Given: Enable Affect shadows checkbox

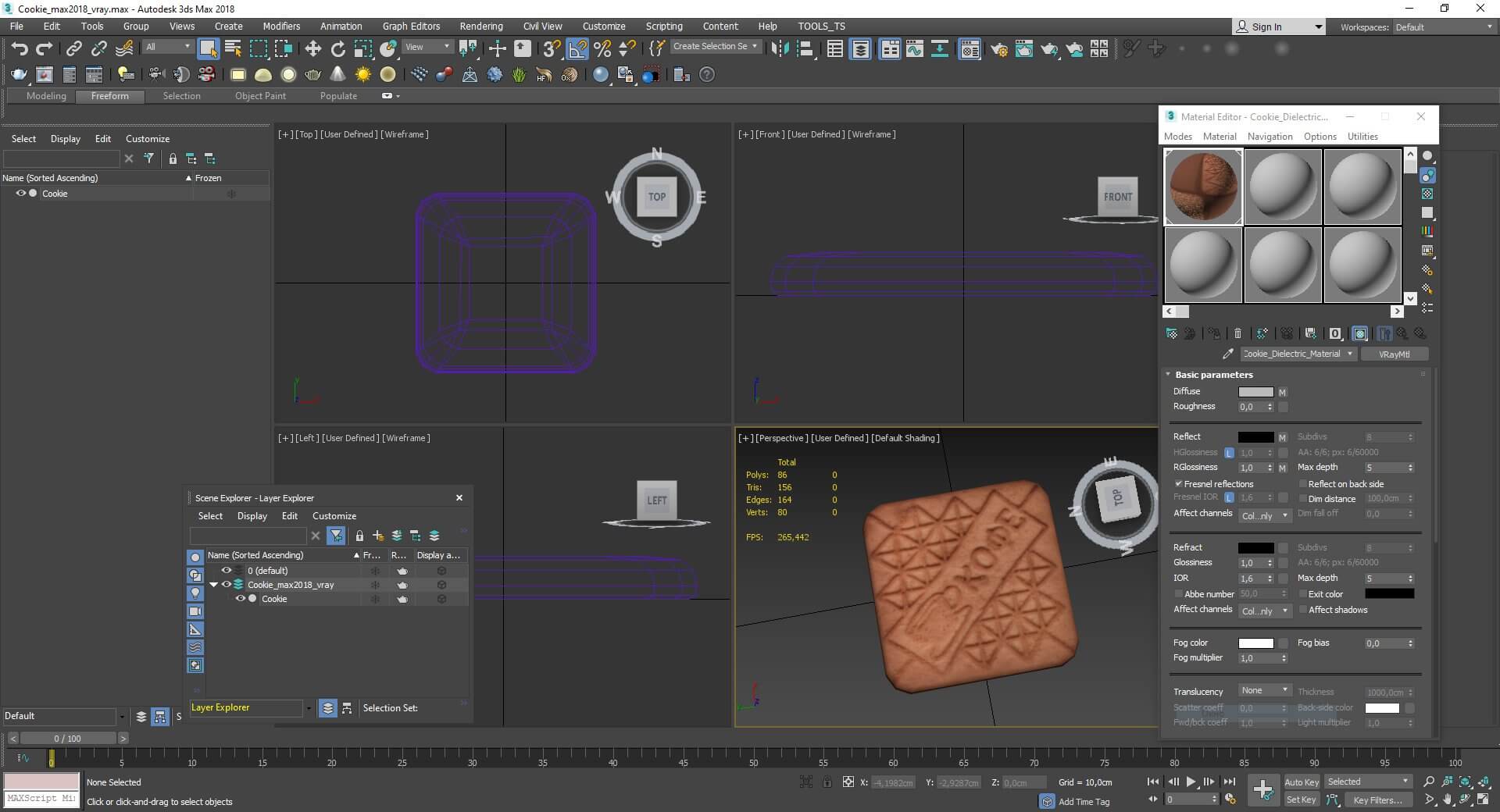Looking at the screenshot, I should [1302, 610].
